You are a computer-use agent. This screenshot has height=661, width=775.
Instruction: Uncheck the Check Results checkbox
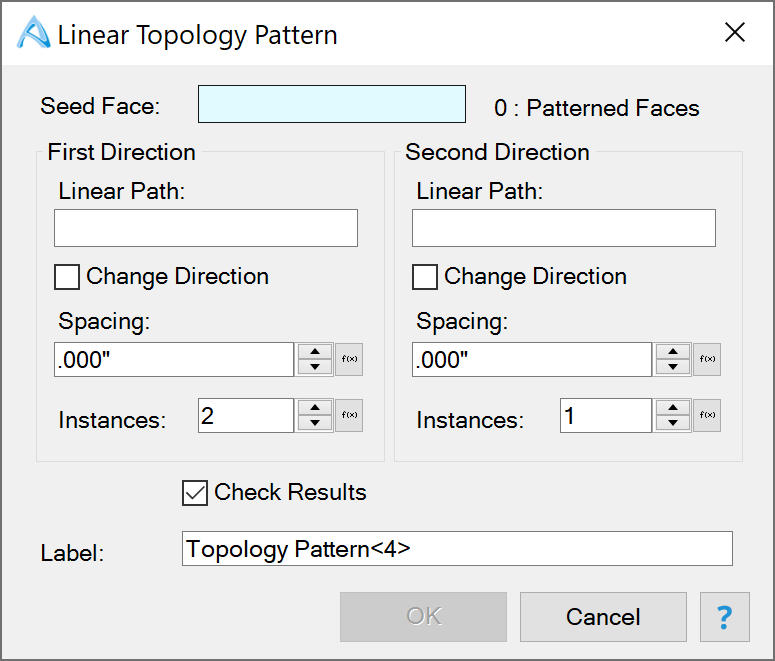[195, 492]
